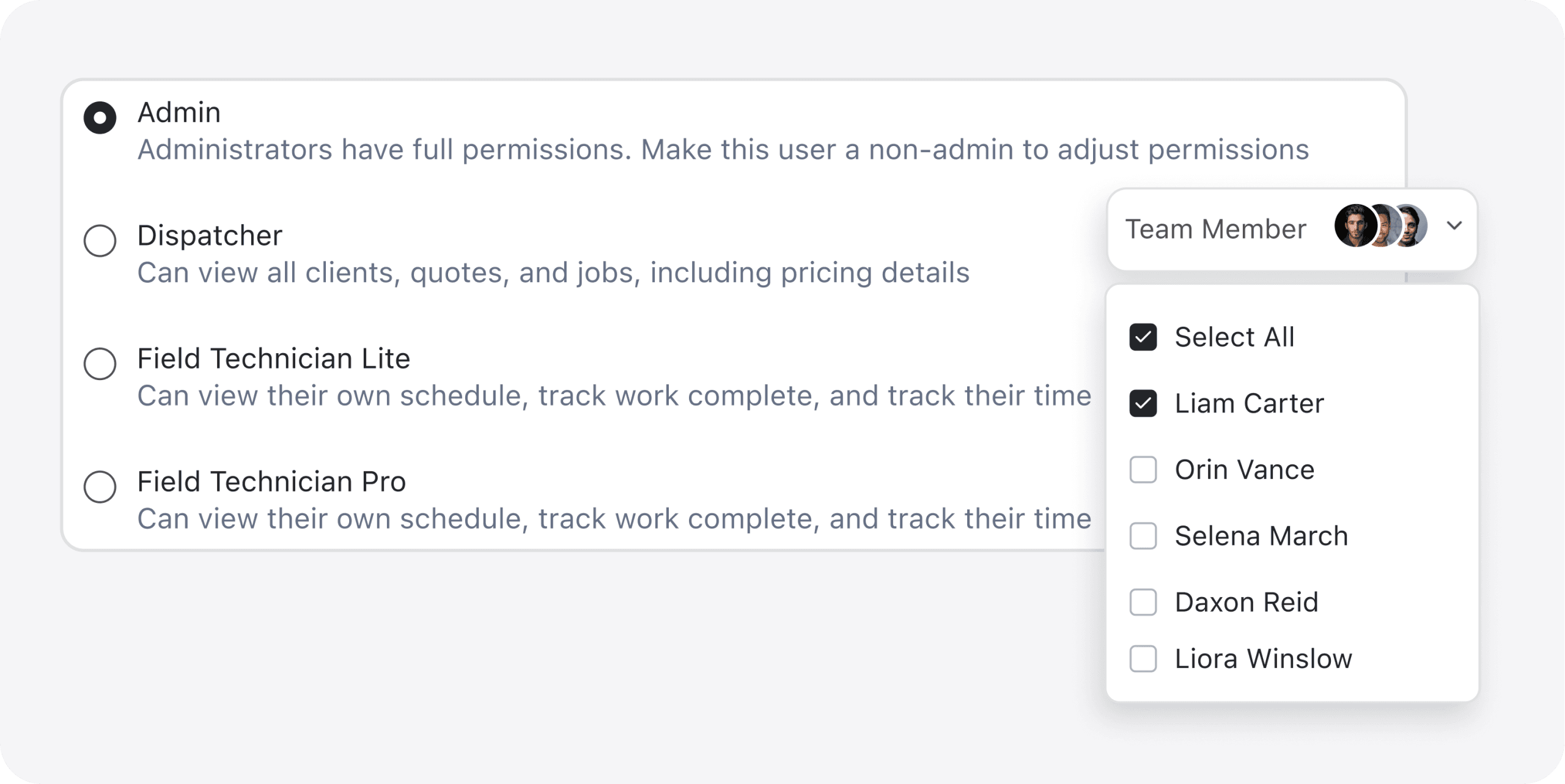Select the Admin radio button

coord(100,117)
